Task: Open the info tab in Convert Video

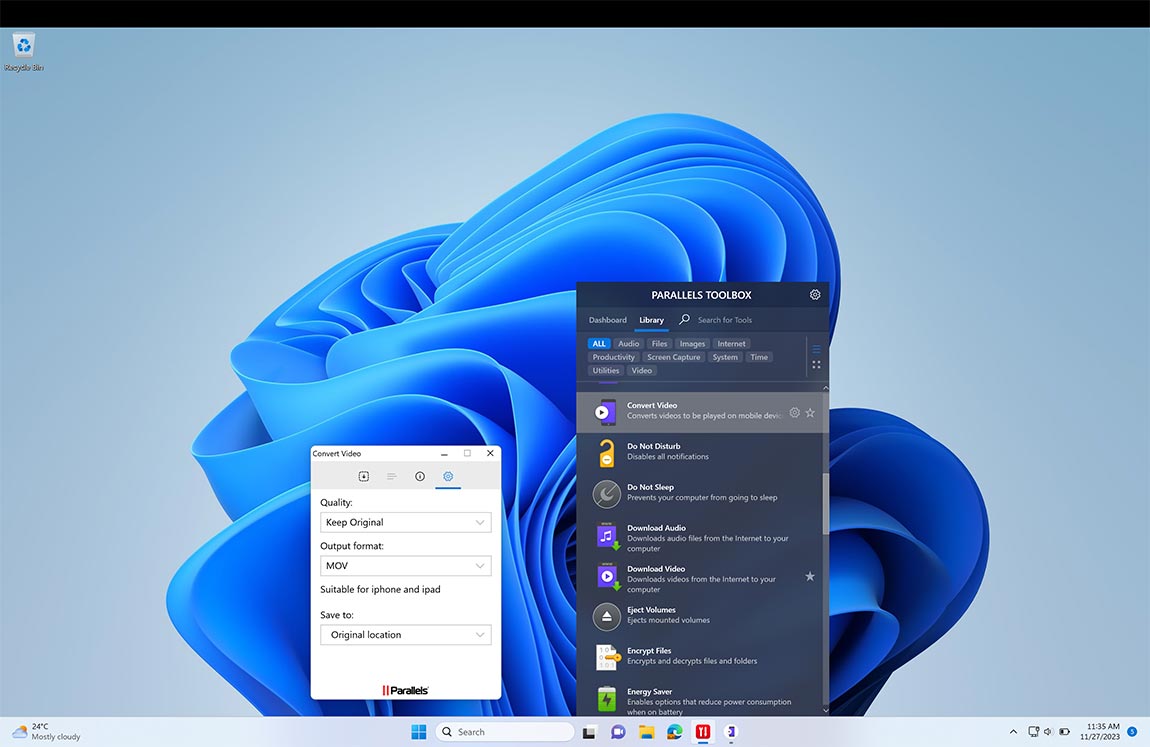Action: coord(420,476)
